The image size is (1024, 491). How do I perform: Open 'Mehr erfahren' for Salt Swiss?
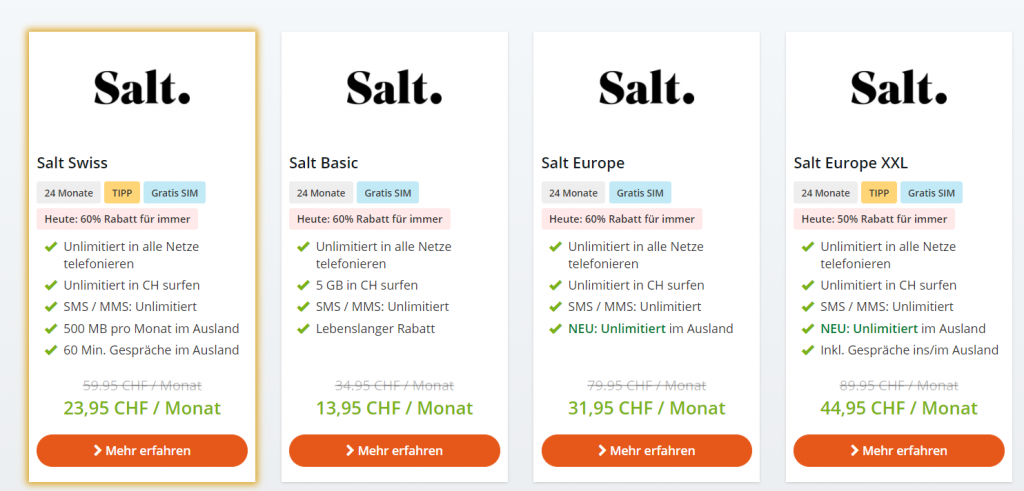142,450
